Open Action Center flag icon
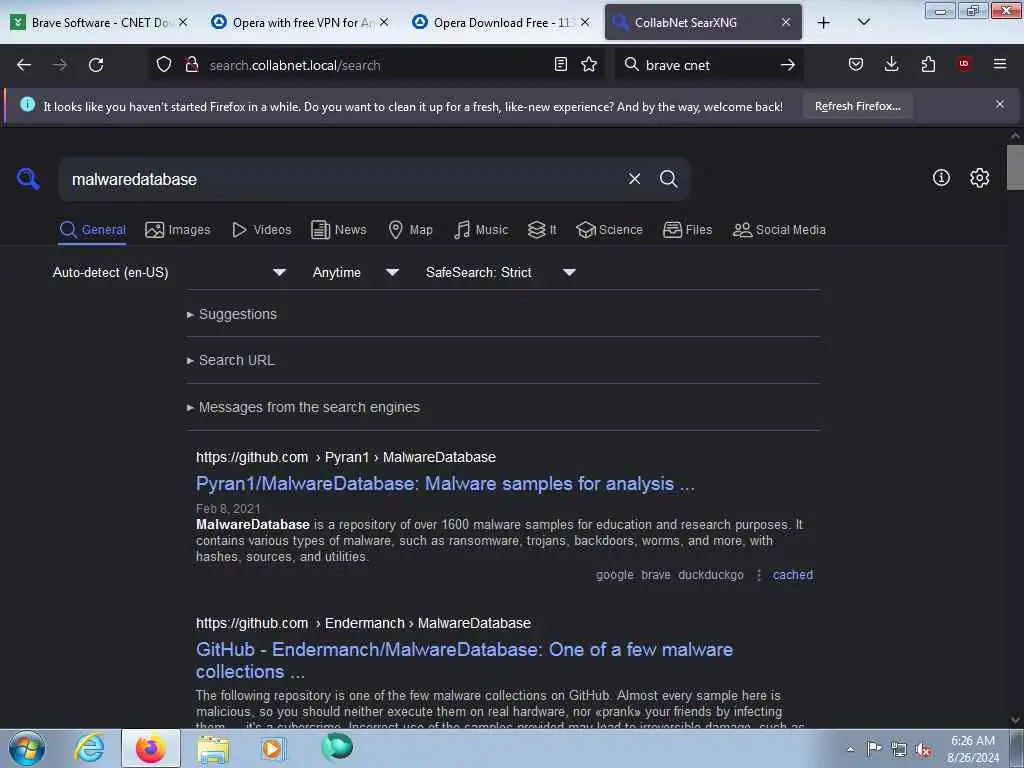 point(873,749)
